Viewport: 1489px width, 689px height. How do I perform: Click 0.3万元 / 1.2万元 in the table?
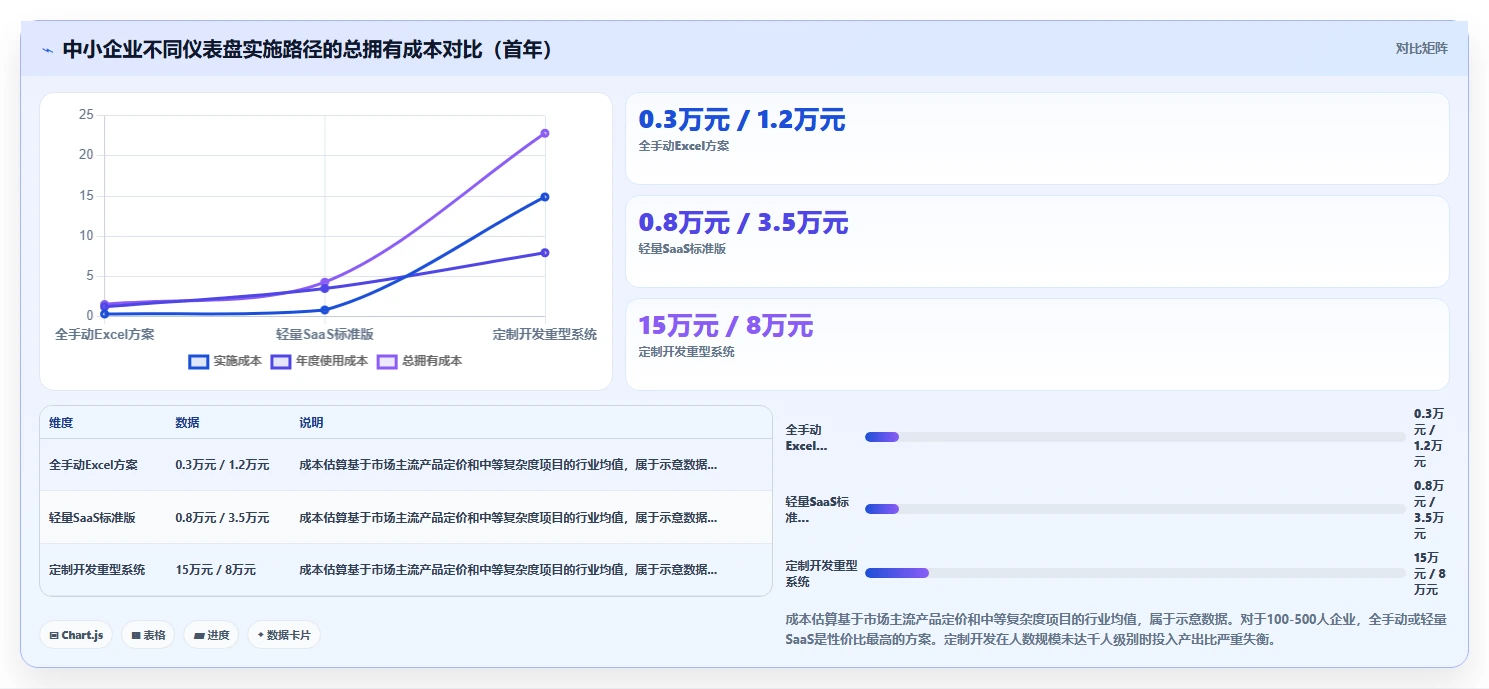[x=222, y=465]
